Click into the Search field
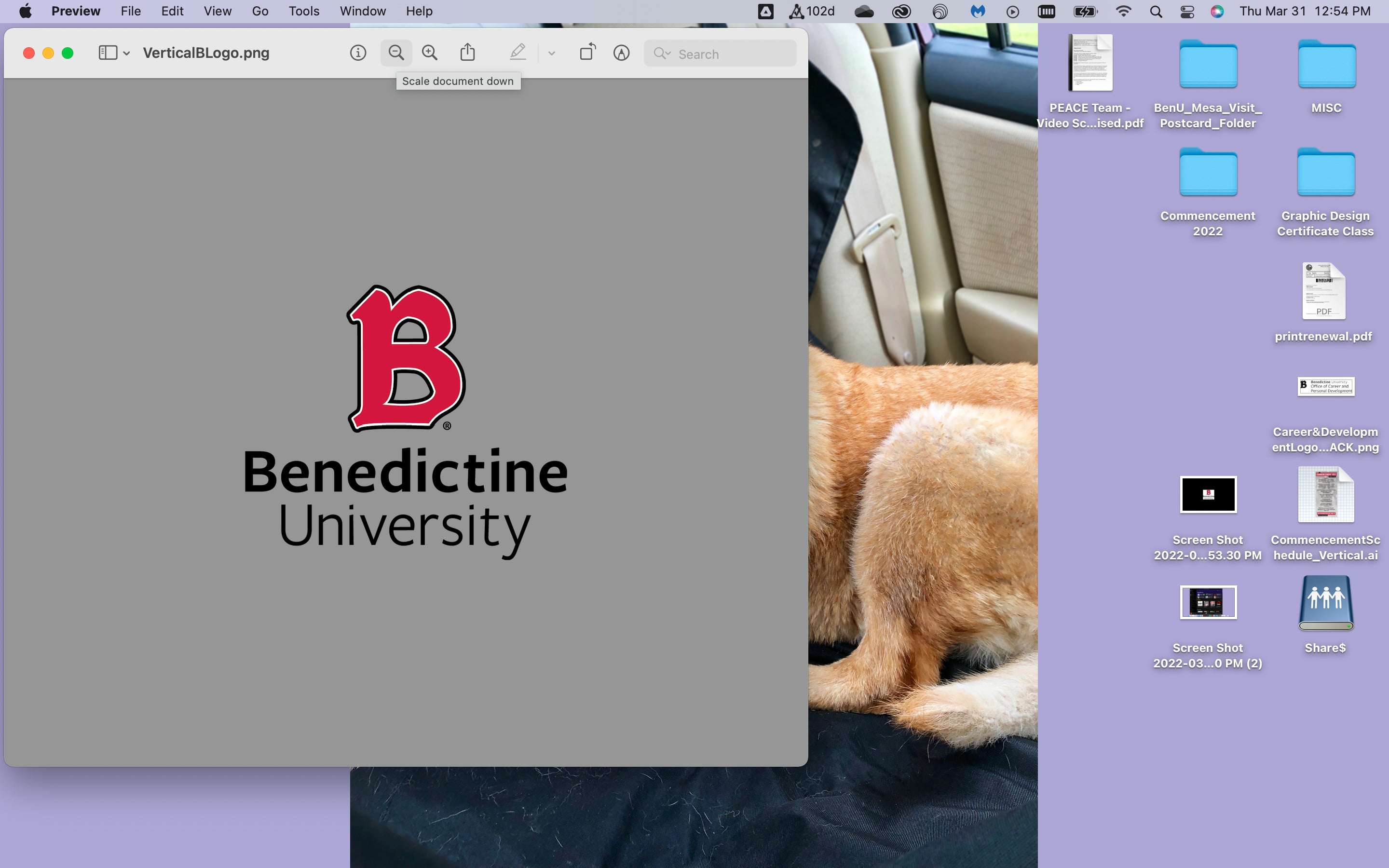 [720, 54]
